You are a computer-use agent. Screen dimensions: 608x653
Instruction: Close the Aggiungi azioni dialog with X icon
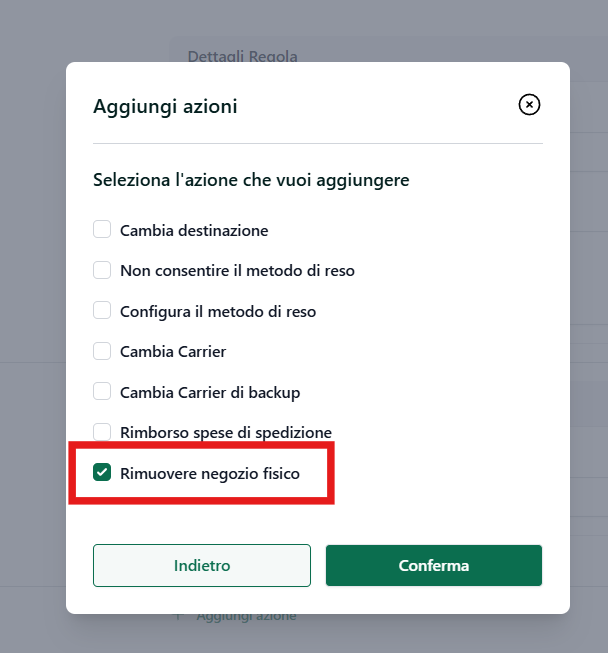[529, 105]
